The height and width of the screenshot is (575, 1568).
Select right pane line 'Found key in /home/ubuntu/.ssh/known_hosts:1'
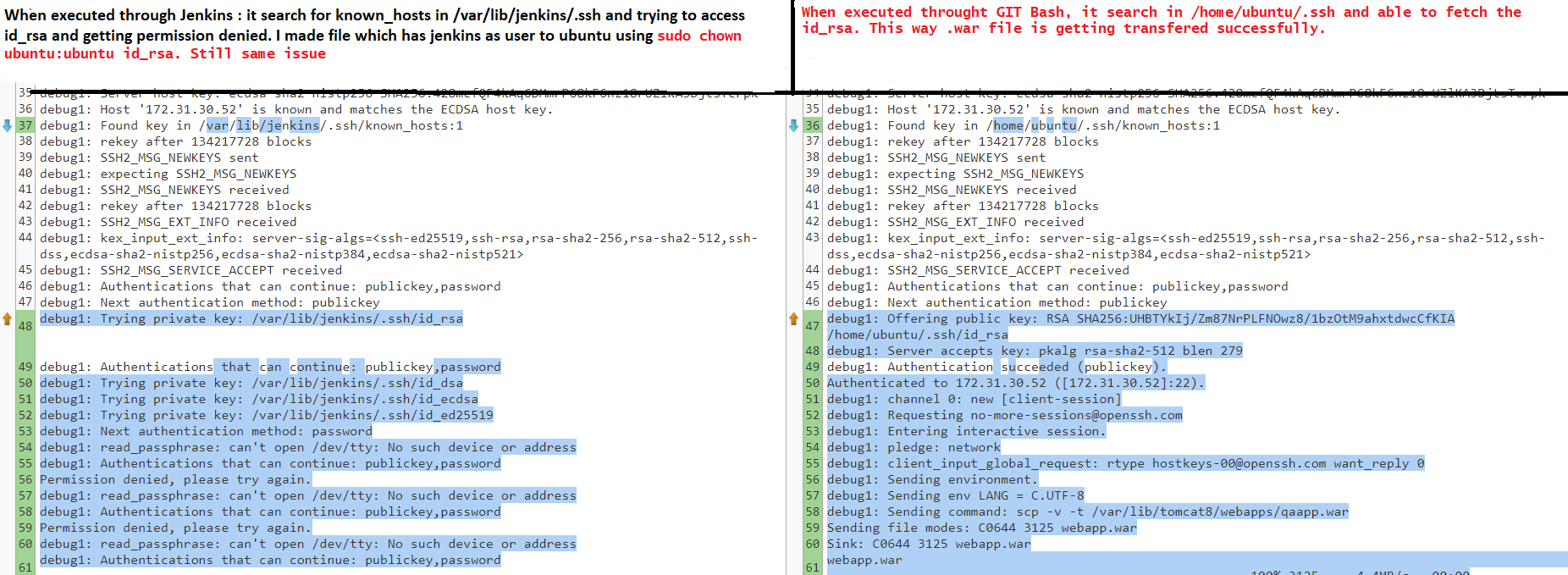click(1024, 125)
